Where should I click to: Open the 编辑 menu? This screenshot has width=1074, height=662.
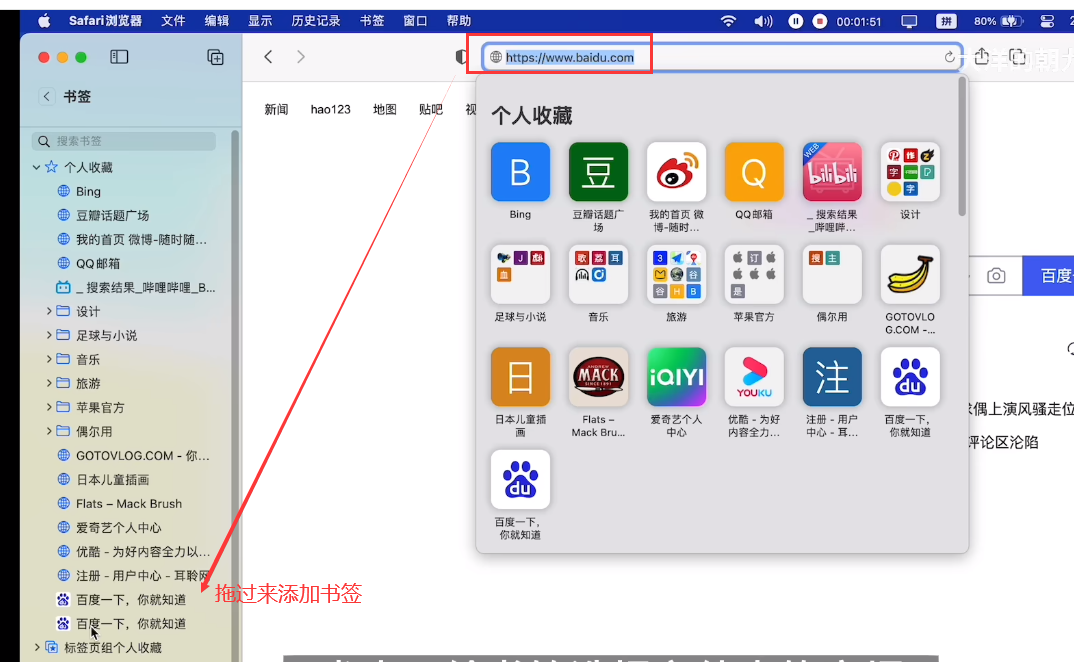(x=216, y=21)
